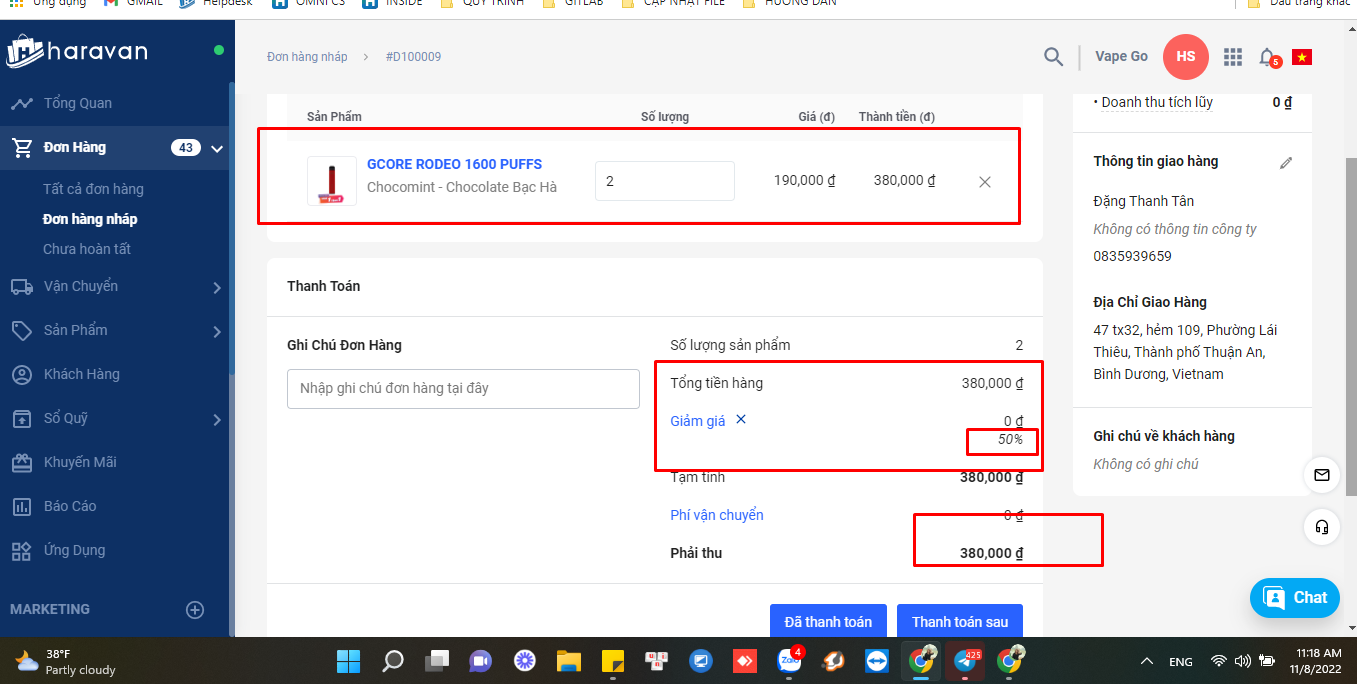Open the apps grid icon
This screenshot has width=1357, height=684.
[x=1233, y=57]
